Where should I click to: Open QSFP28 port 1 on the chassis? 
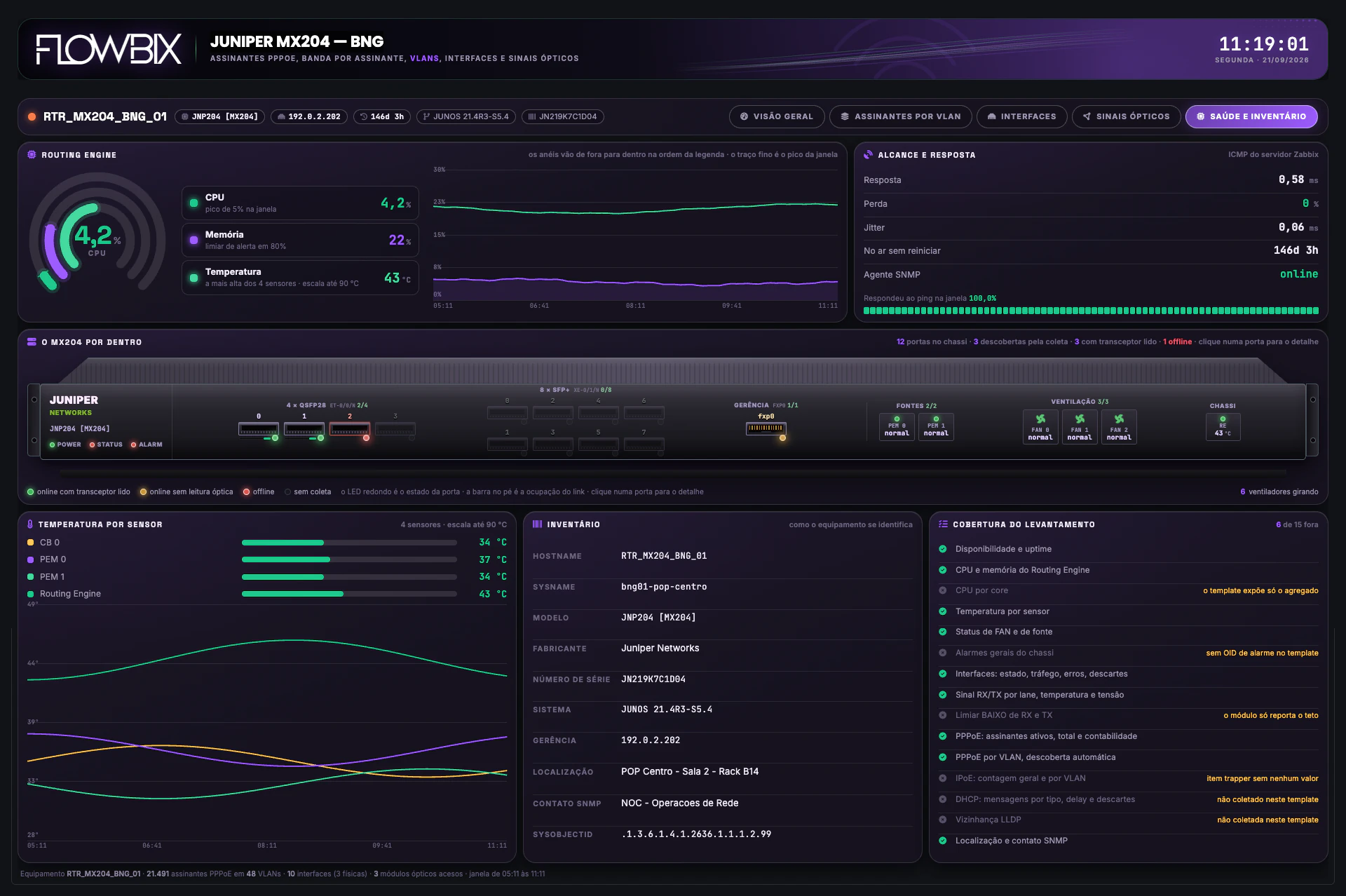[x=304, y=429]
